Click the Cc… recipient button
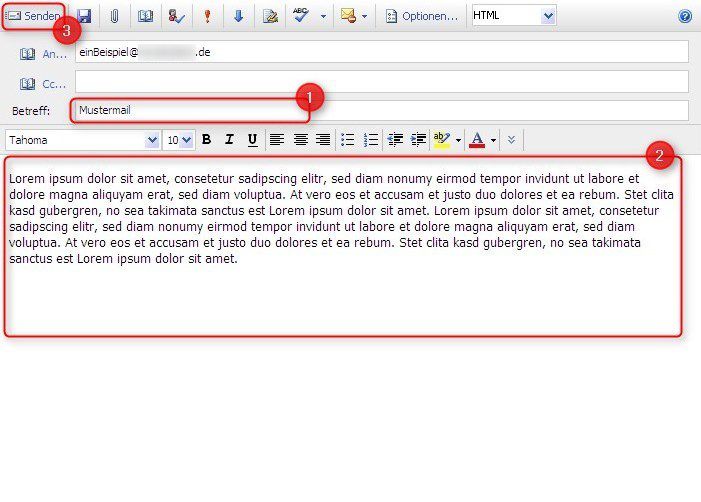 (43, 84)
